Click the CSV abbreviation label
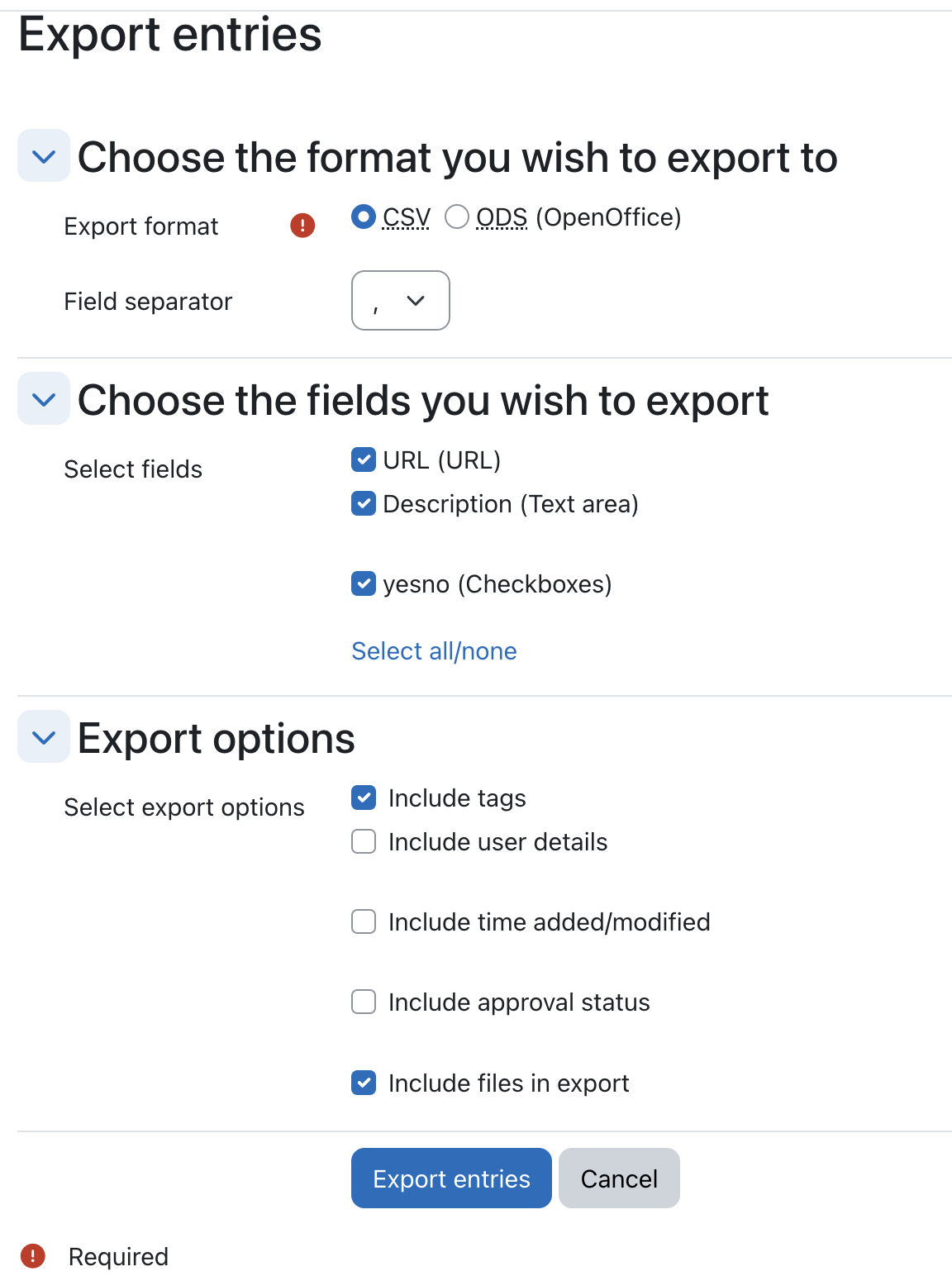 [x=407, y=217]
